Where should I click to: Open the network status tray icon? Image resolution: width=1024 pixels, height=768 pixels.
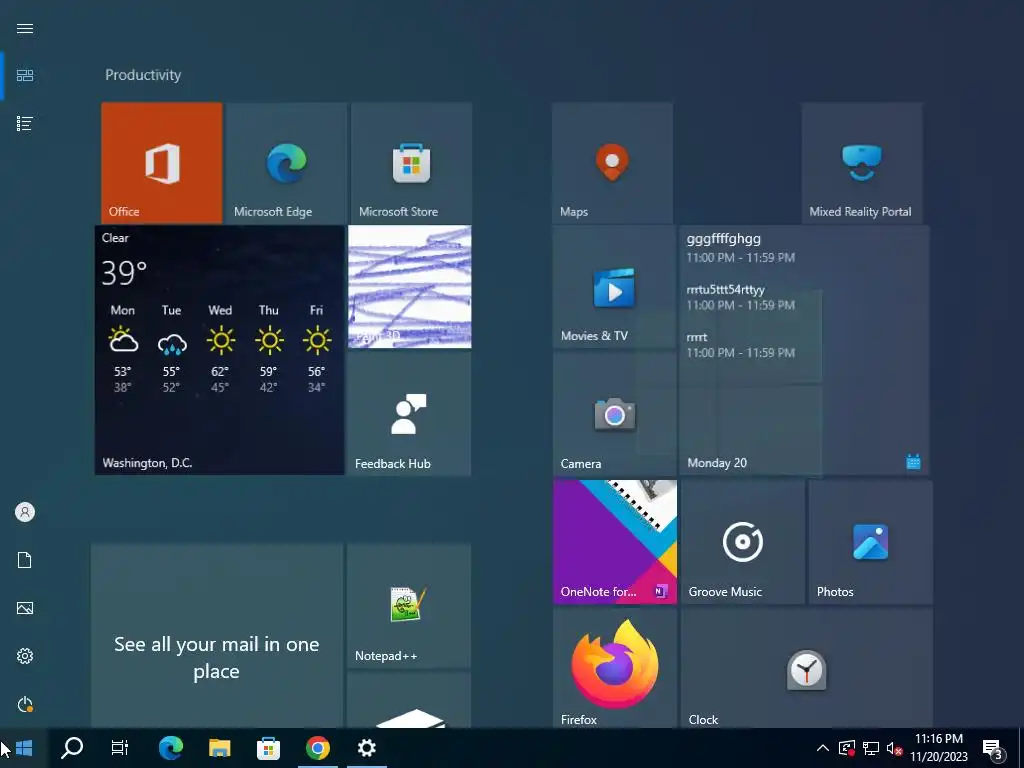[x=871, y=748]
